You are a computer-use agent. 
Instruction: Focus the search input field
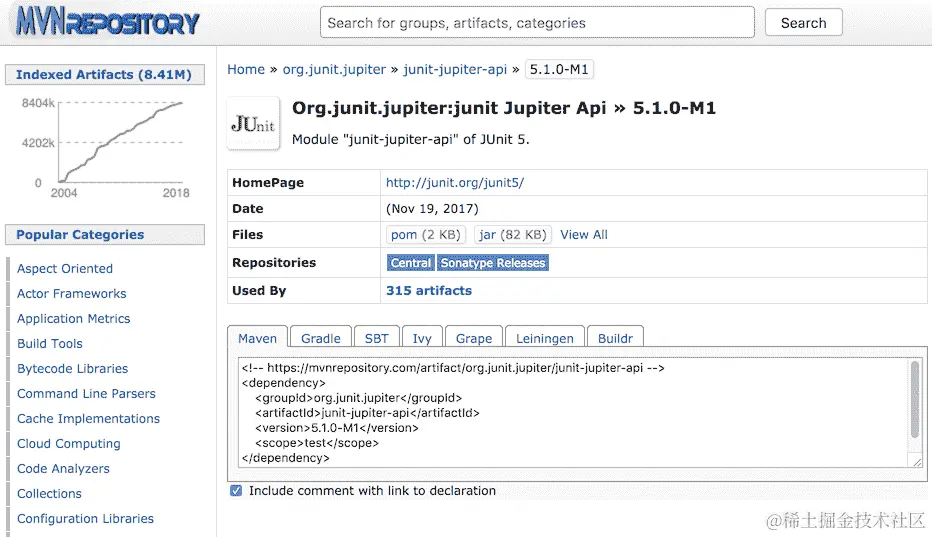[x=537, y=23]
